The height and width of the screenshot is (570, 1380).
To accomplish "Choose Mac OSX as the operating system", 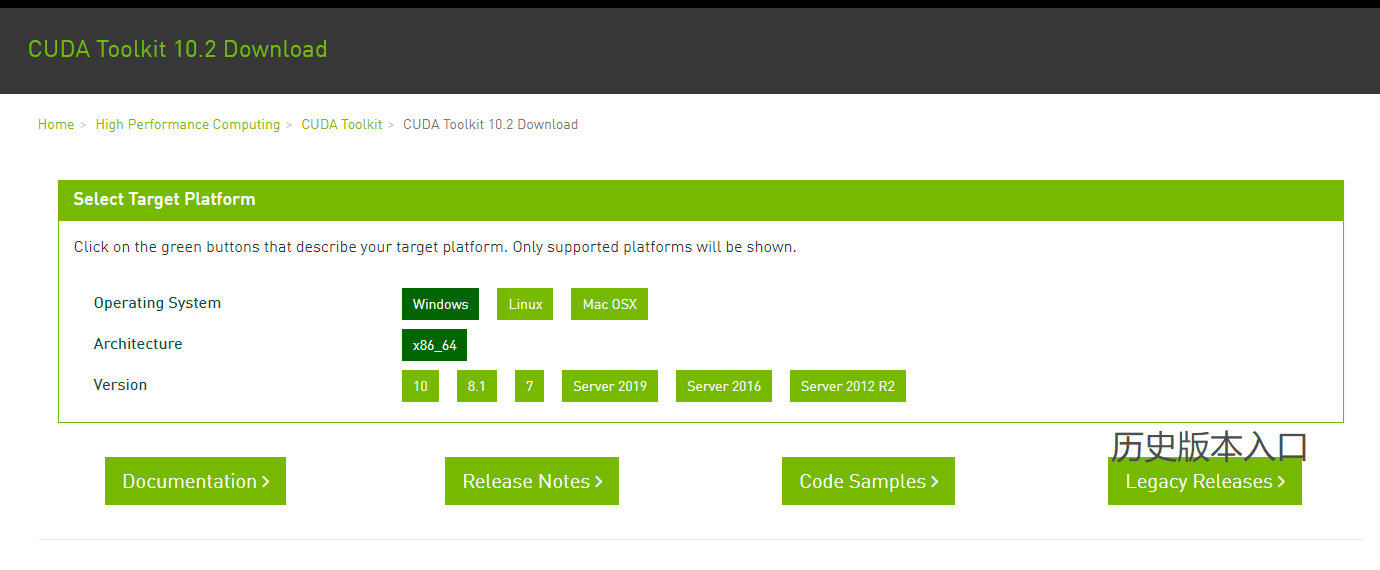I will click(x=609, y=304).
